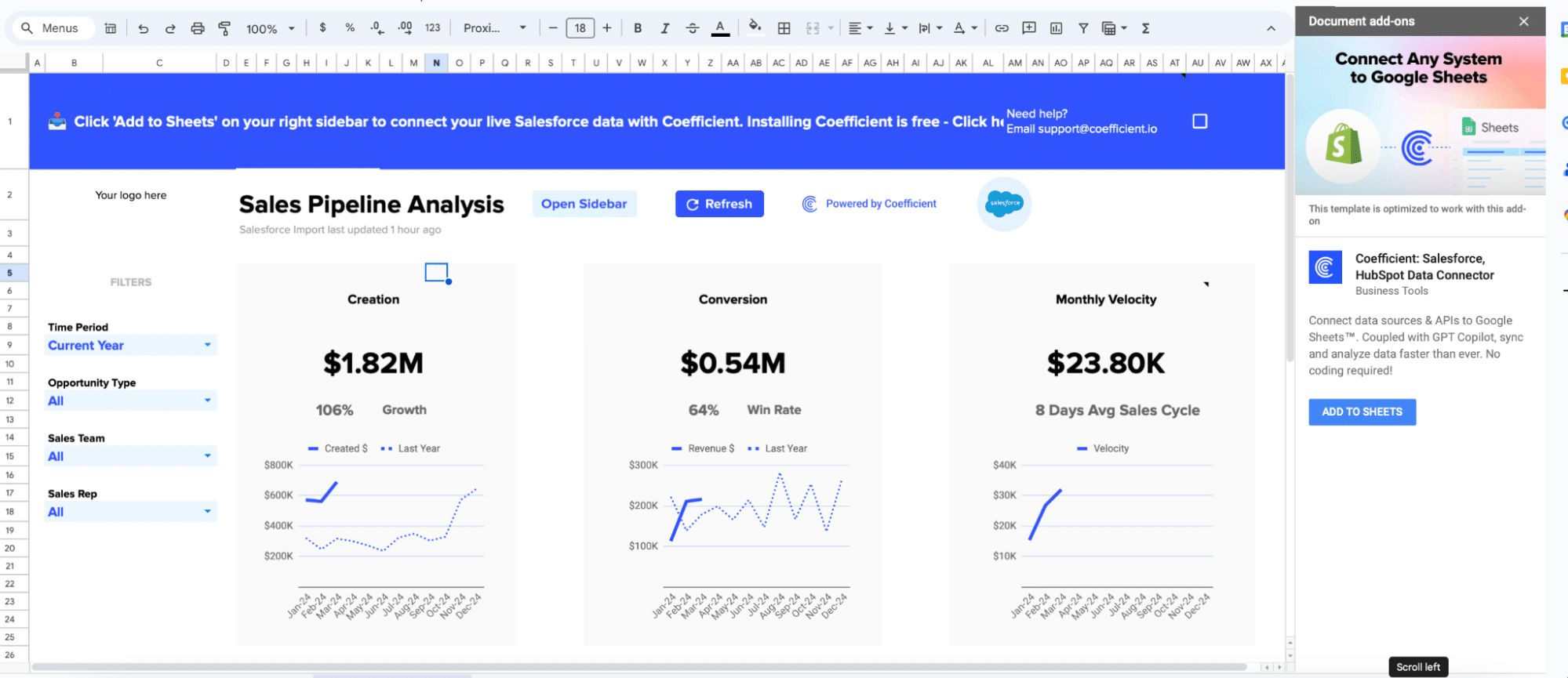Click the functions sigma icon
Screen dimensions: 1568x678
(x=1145, y=28)
